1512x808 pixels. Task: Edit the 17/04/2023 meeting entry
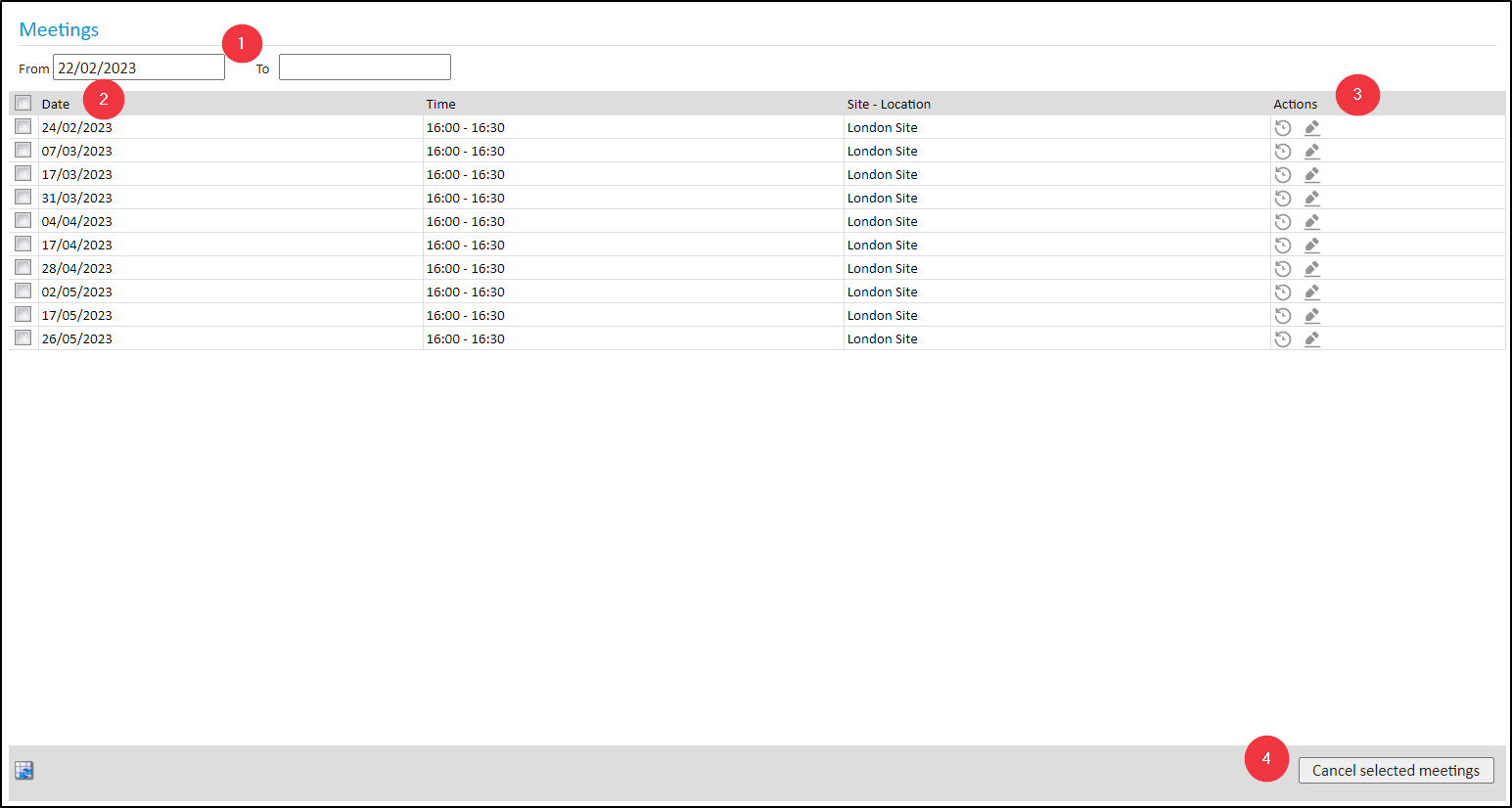point(1312,246)
